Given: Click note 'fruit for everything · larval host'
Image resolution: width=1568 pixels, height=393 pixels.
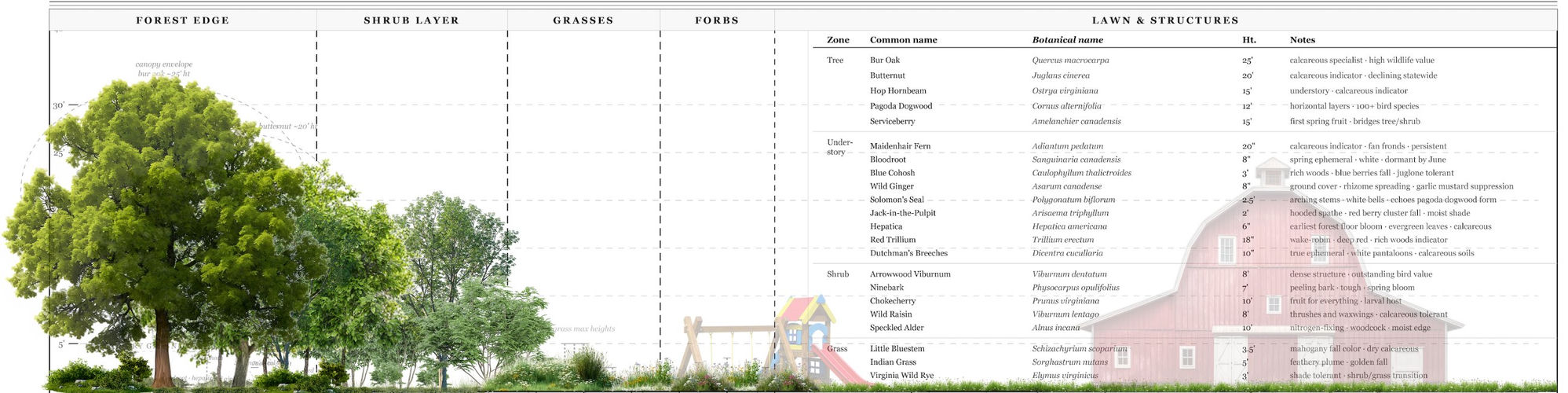Looking at the screenshot, I should pyautogui.click(x=1345, y=301).
